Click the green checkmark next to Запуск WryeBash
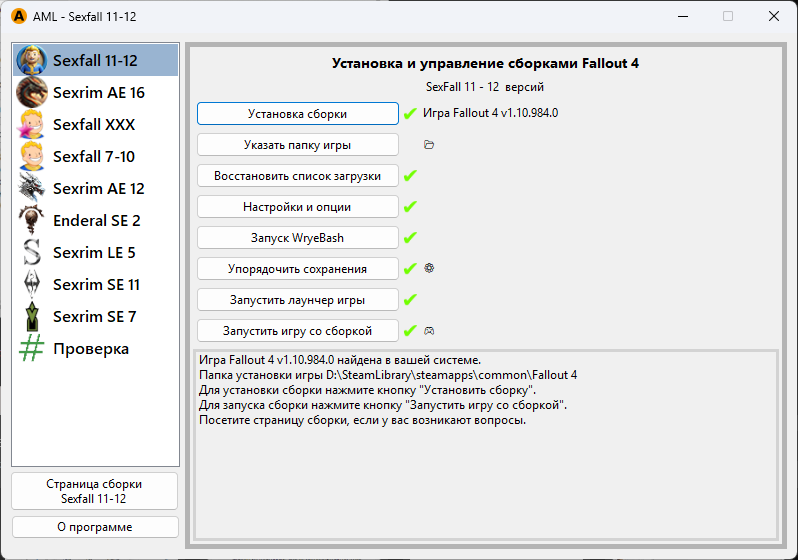Screen dimensions: 798x560 pos(409,238)
